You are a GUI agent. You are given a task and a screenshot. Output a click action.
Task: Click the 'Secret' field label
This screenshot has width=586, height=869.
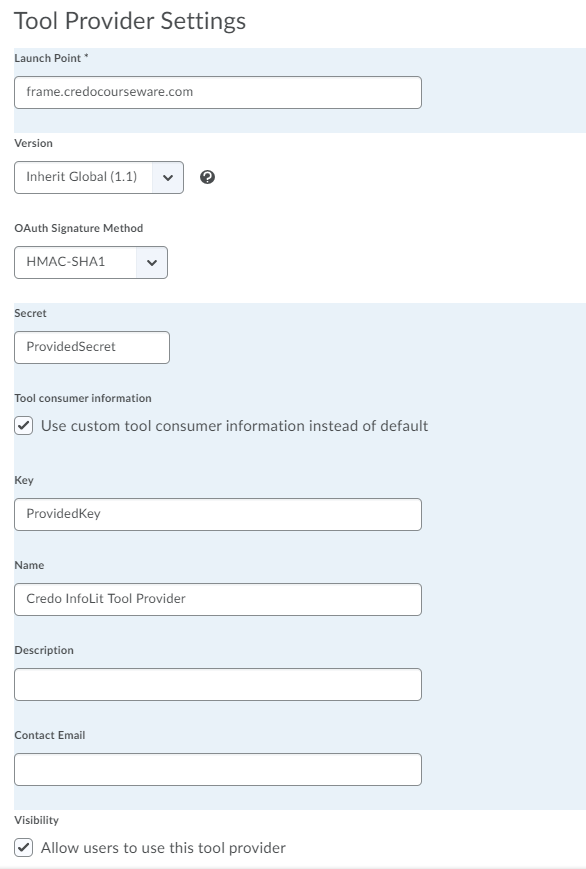click(30, 313)
